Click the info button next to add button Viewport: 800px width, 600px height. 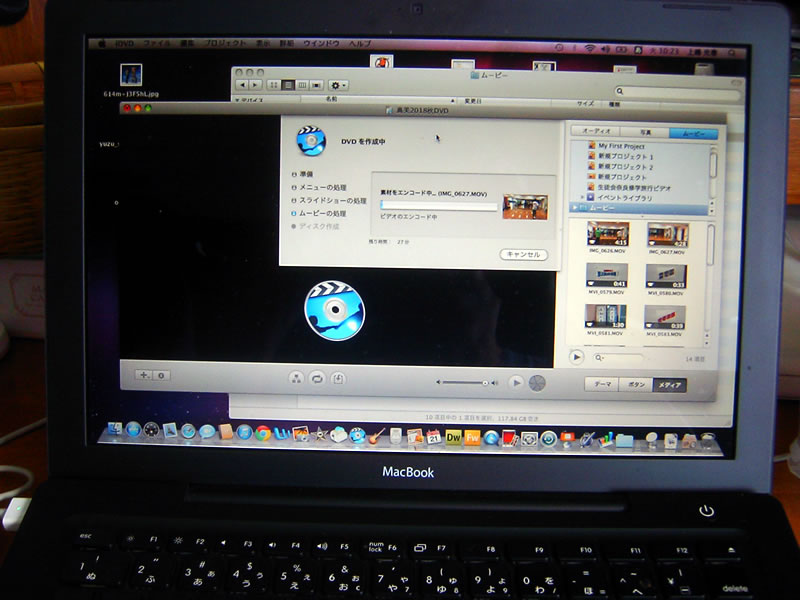pyautogui.click(x=161, y=376)
